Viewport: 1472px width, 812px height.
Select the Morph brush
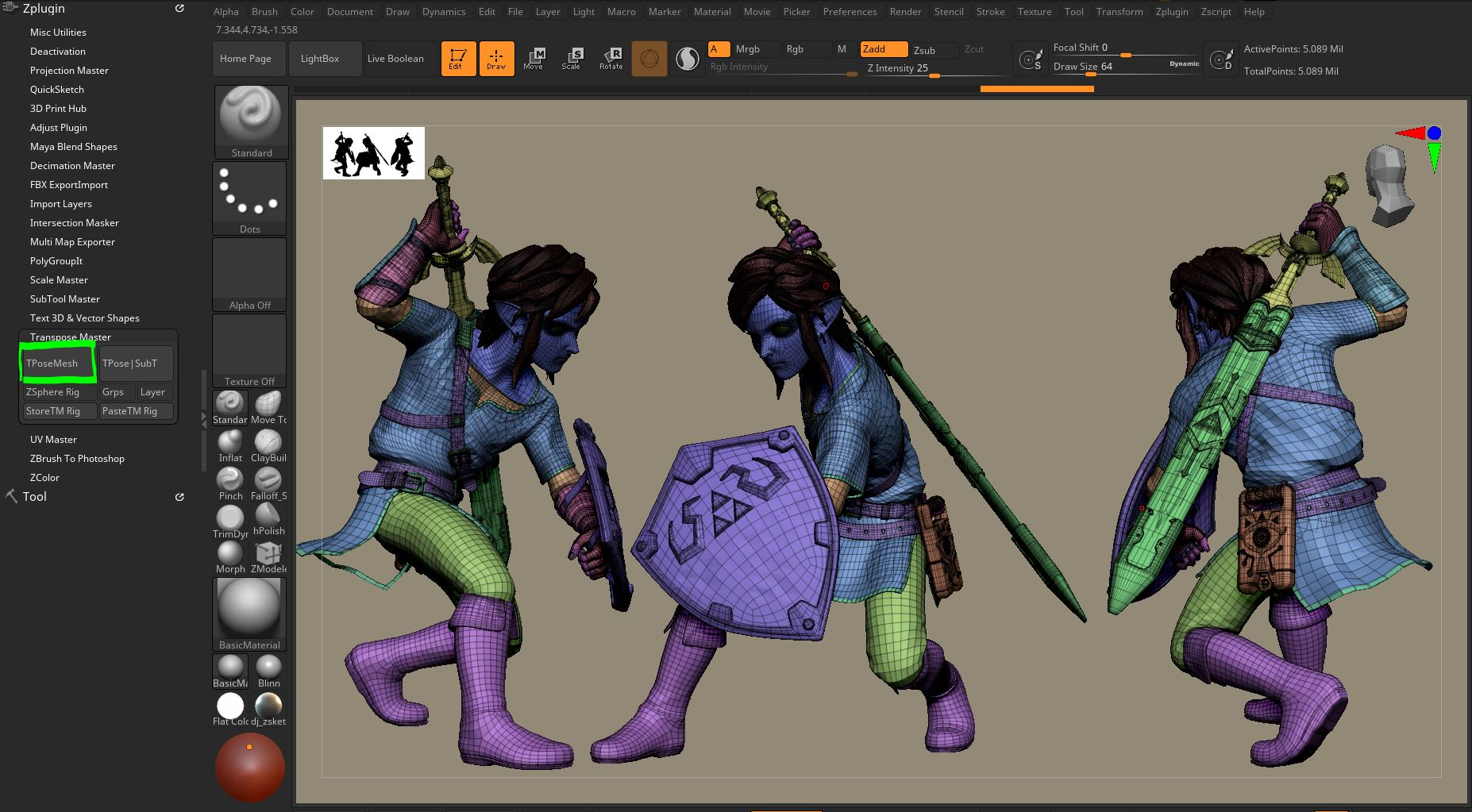[230, 557]
